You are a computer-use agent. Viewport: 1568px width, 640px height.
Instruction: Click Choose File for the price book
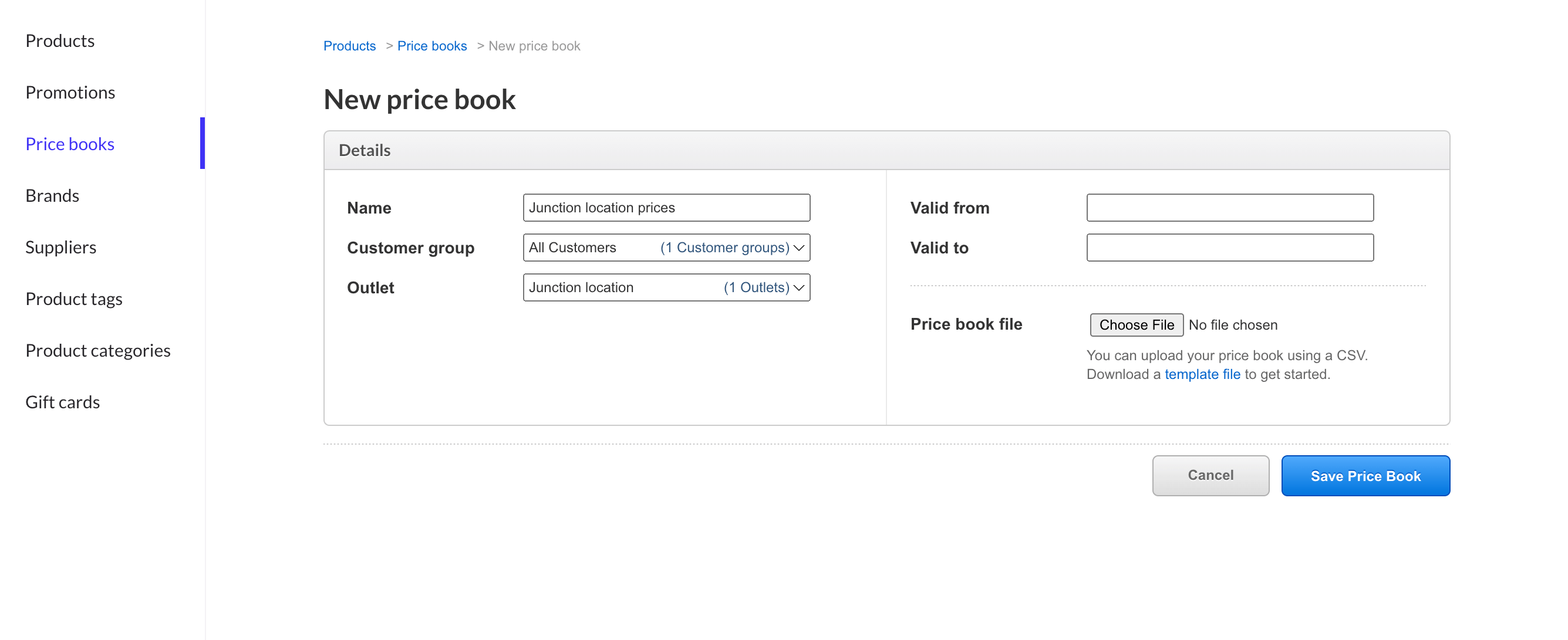coord(1136,324)
